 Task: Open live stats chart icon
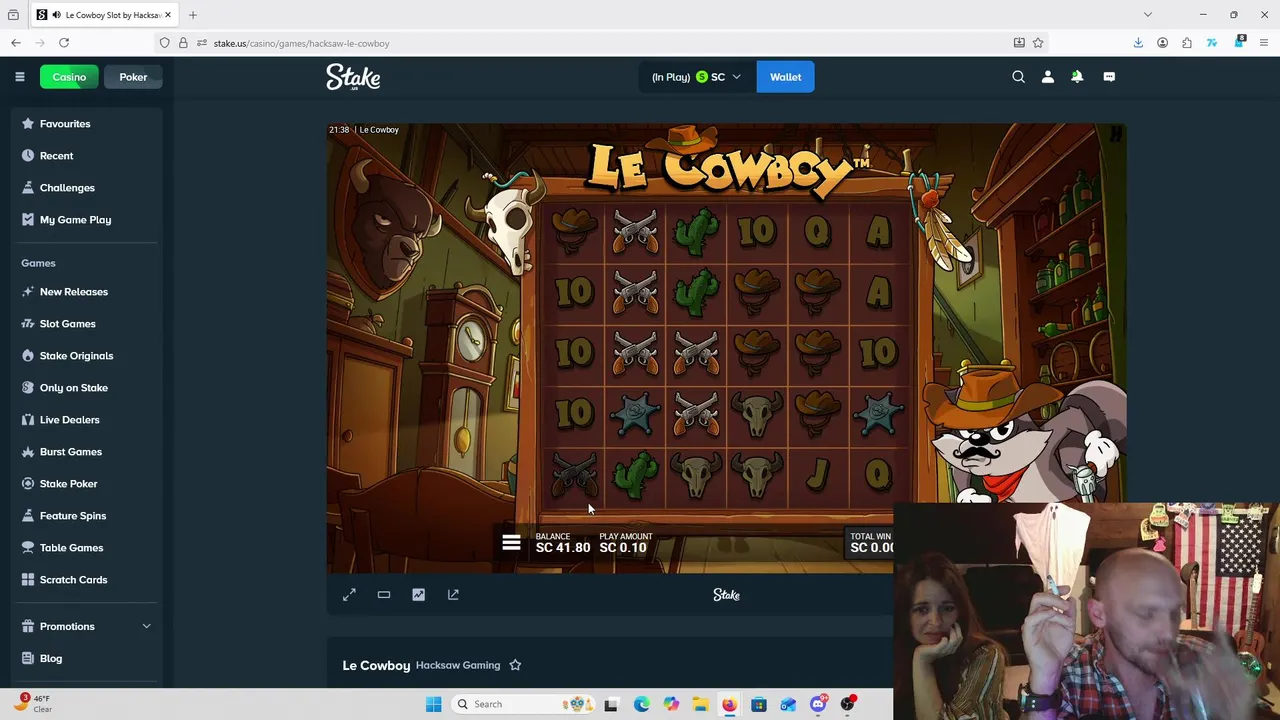418,595
